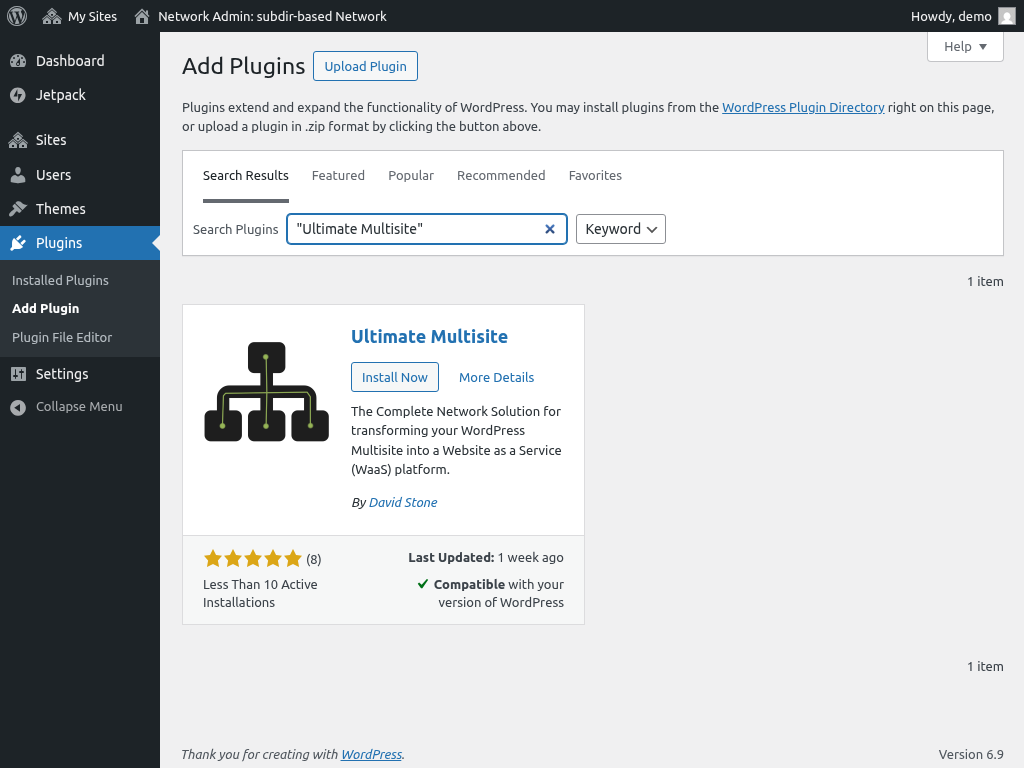
Task: Click the top "1 item" count text
Action: coord(985,281)
